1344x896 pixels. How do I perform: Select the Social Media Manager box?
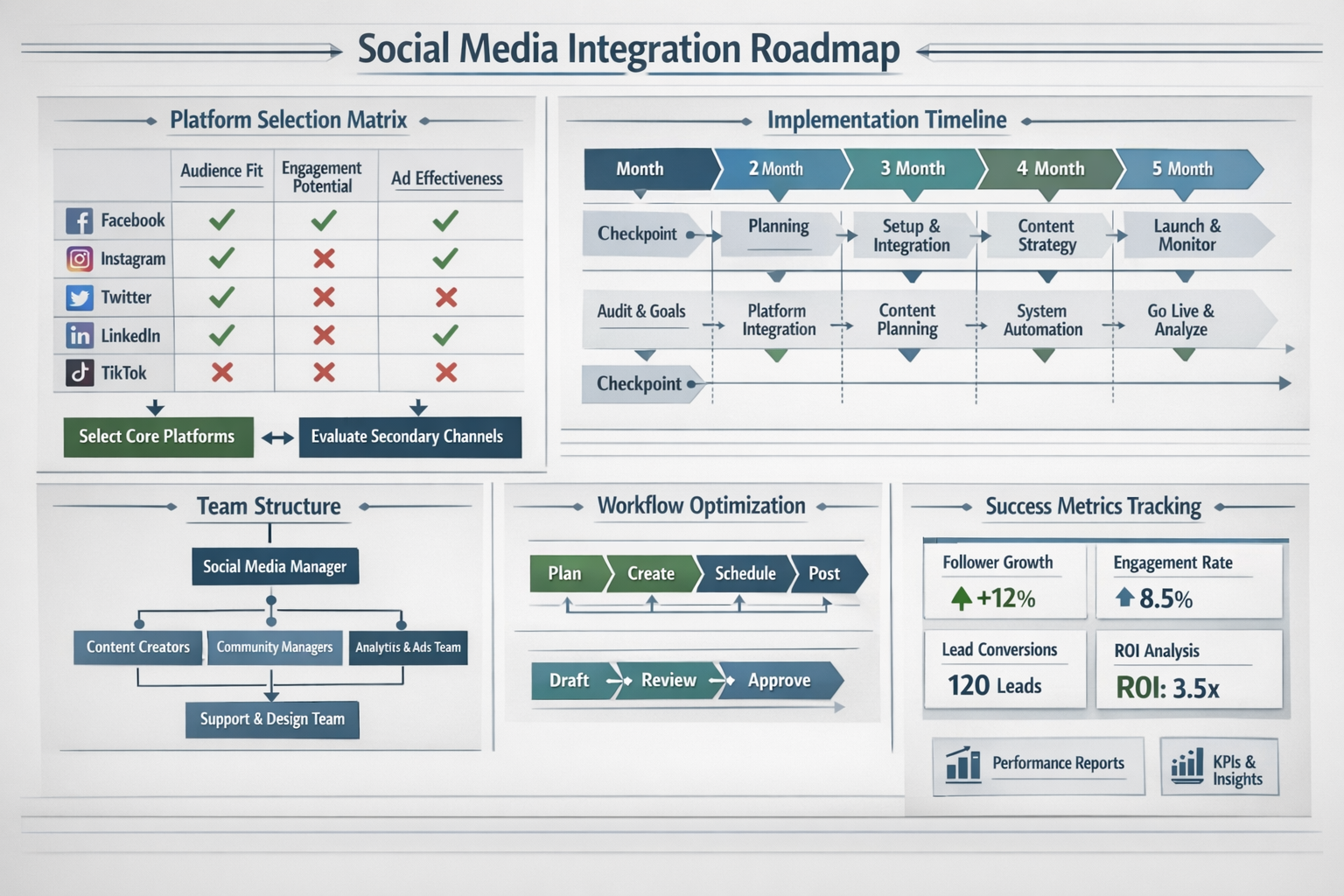click(274, 565)
